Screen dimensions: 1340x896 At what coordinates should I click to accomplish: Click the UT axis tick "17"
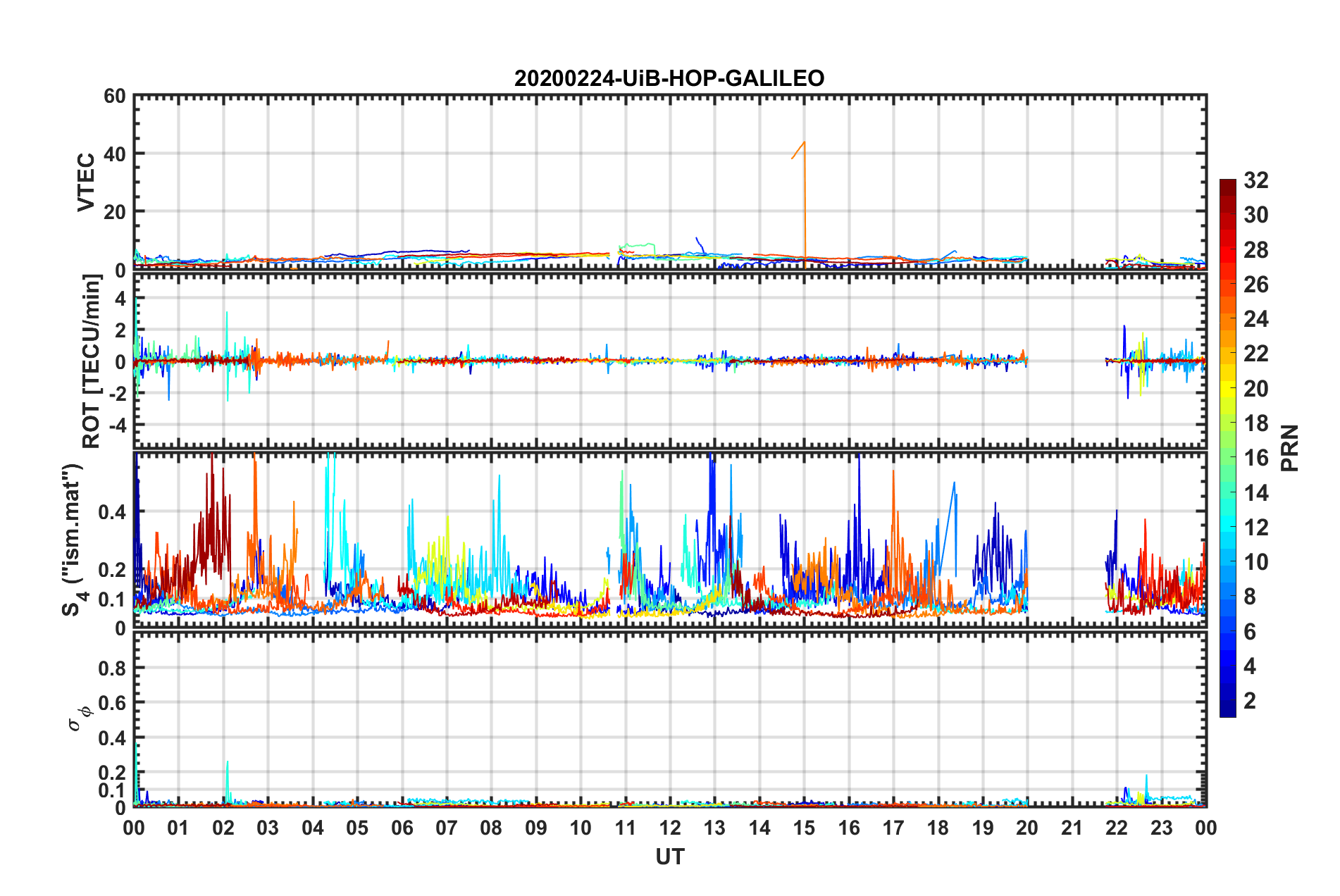point(893,828)
